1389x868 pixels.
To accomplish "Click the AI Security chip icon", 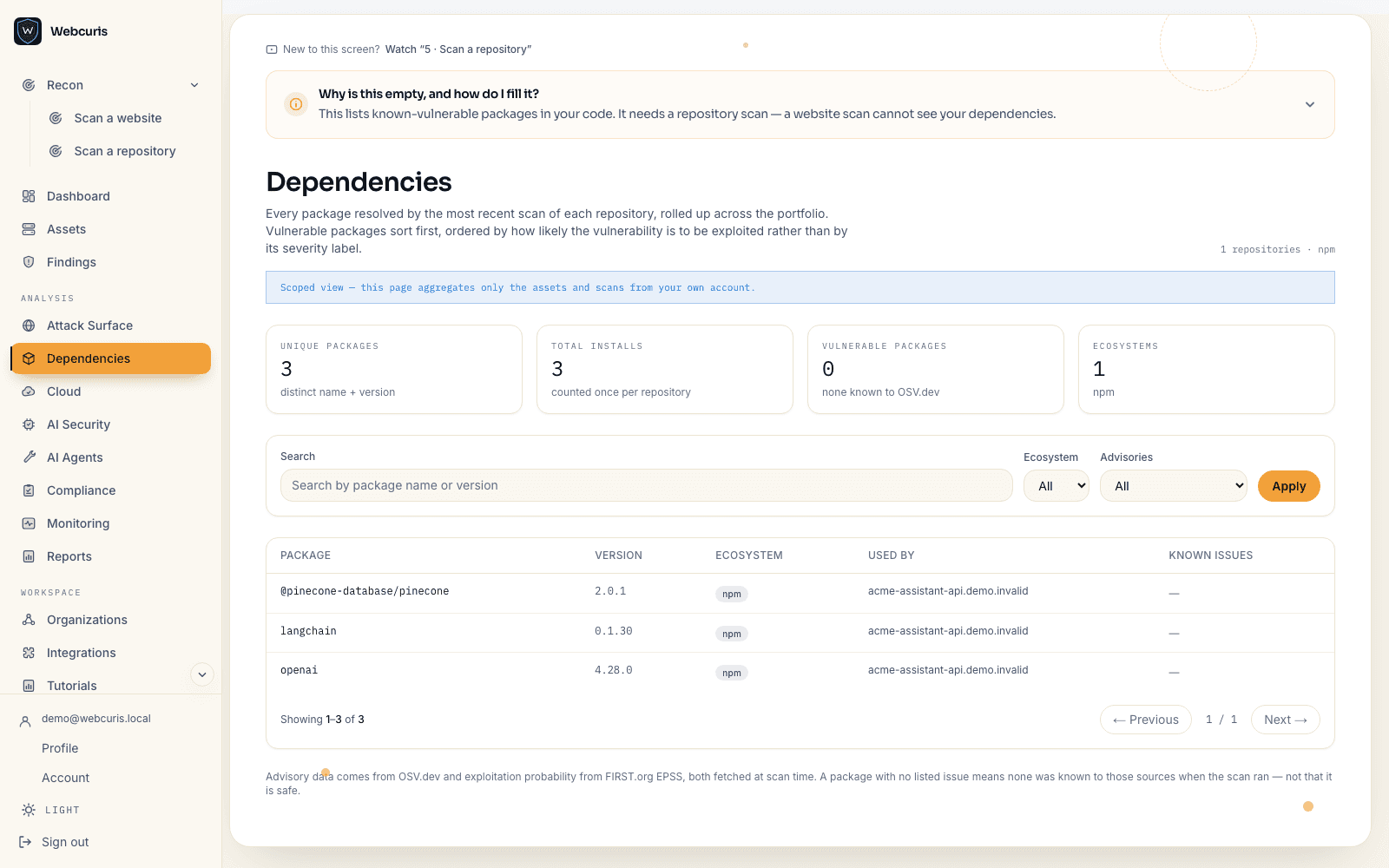I will click(29, 424).
